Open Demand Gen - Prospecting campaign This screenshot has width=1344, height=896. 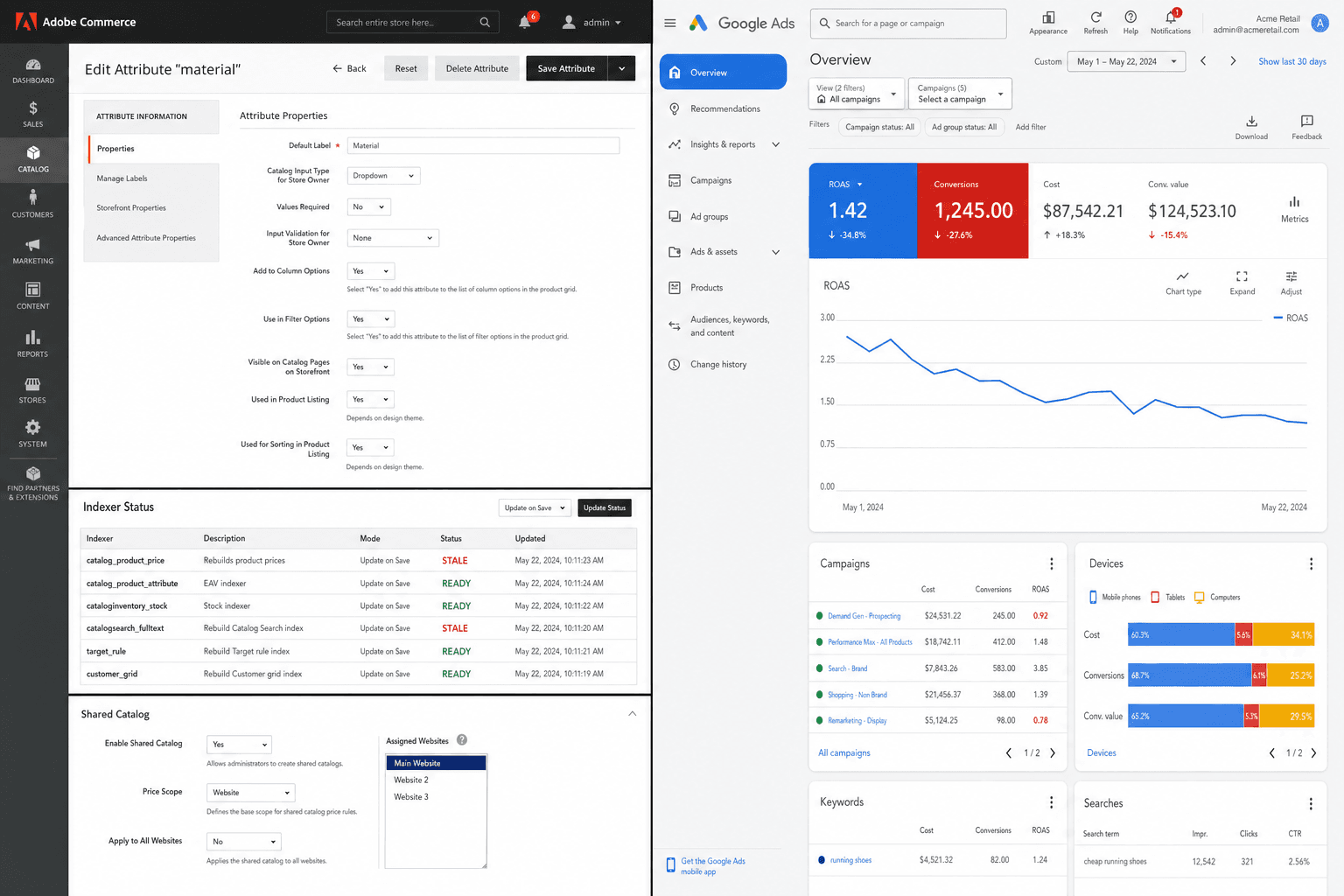[x=864, y=616]
